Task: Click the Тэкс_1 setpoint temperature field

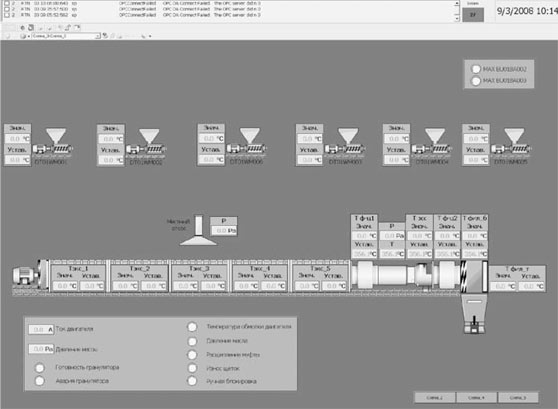Action: [92, 286]
